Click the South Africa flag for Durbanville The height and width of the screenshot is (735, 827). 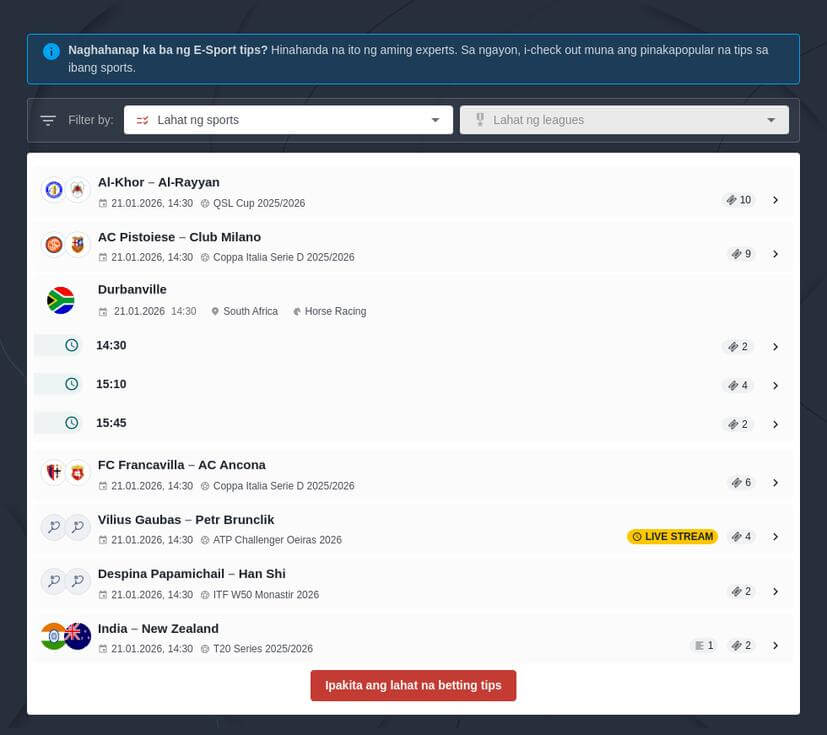(61, 299)
